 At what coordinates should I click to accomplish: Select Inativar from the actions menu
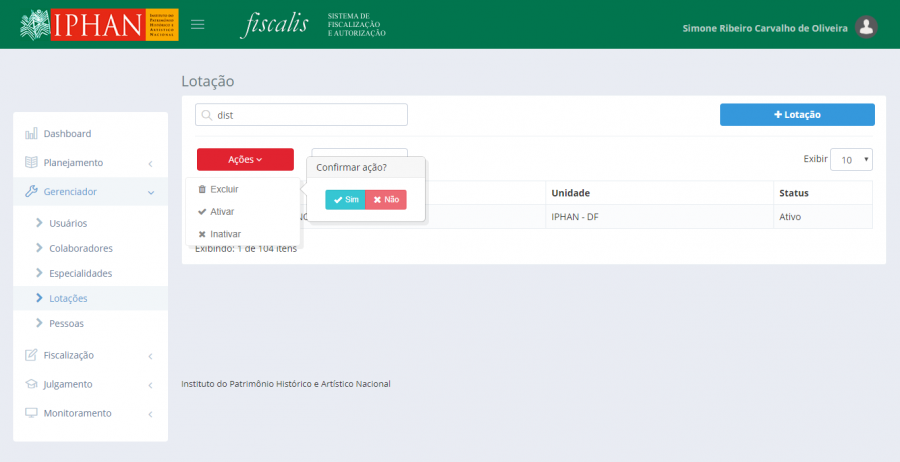click(x=225, y=234)
